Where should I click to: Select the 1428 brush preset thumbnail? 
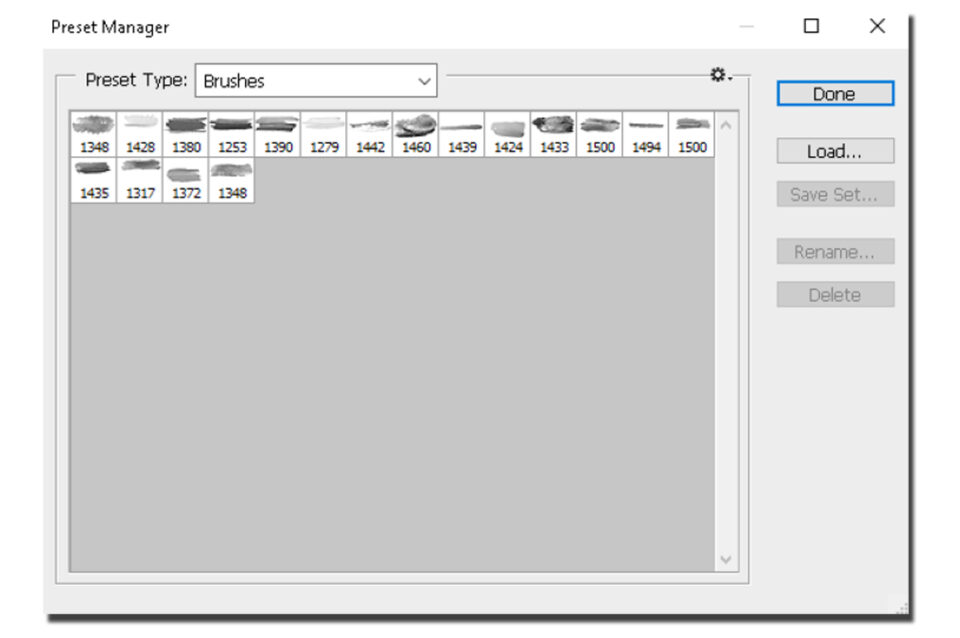coord(141,135)
